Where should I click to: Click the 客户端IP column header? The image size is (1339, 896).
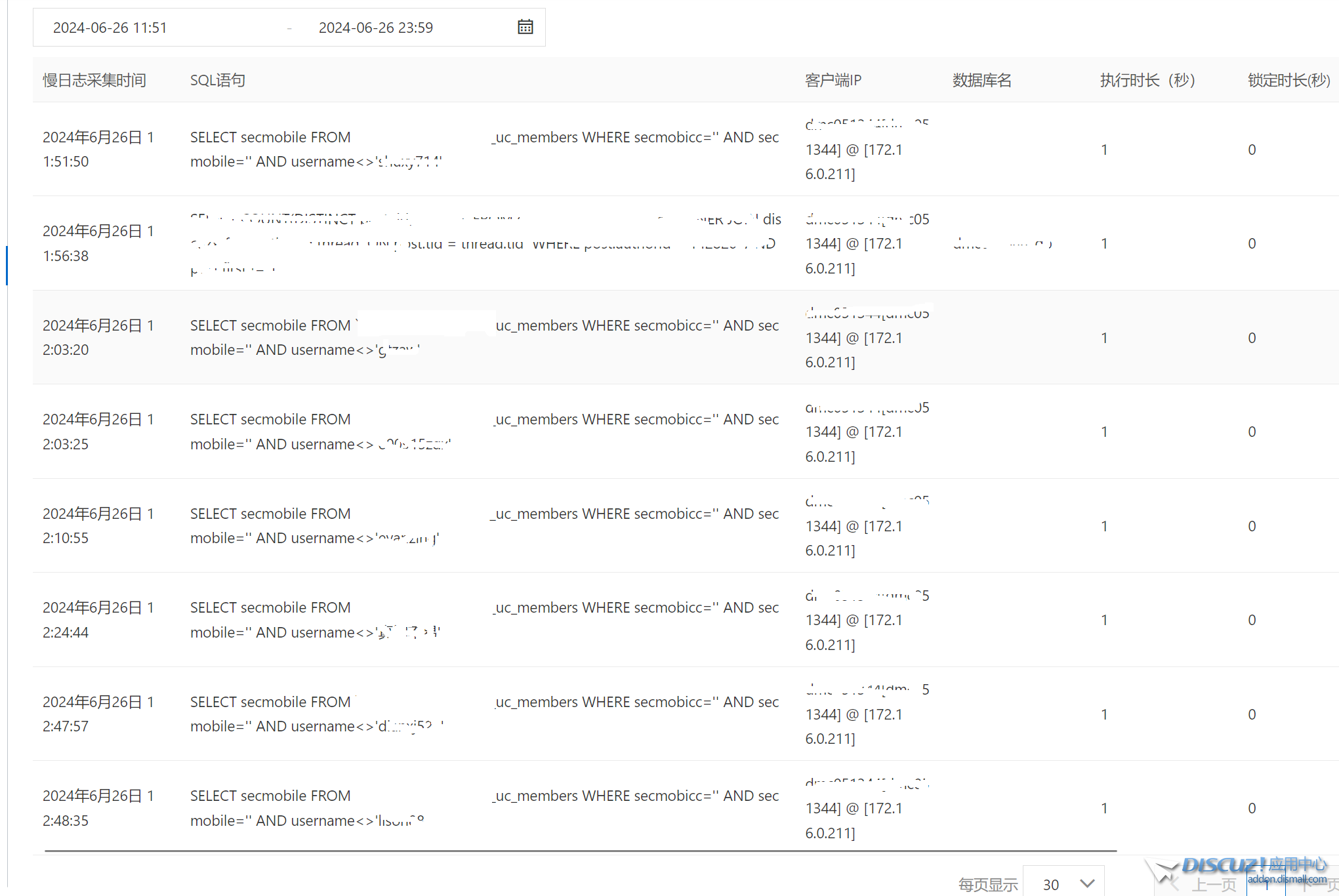pos(833,80)
